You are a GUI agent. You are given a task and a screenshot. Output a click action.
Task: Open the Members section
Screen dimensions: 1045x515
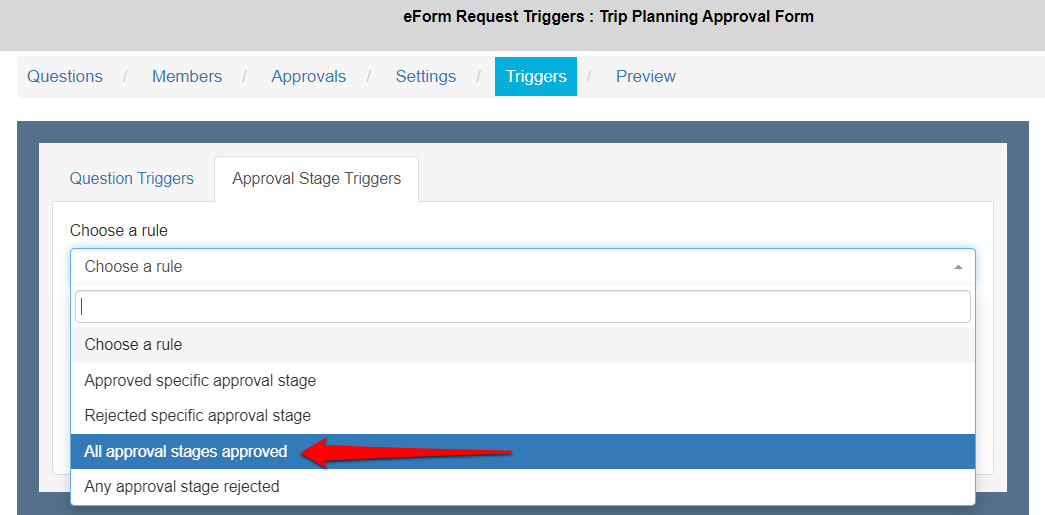coord(187,76)
